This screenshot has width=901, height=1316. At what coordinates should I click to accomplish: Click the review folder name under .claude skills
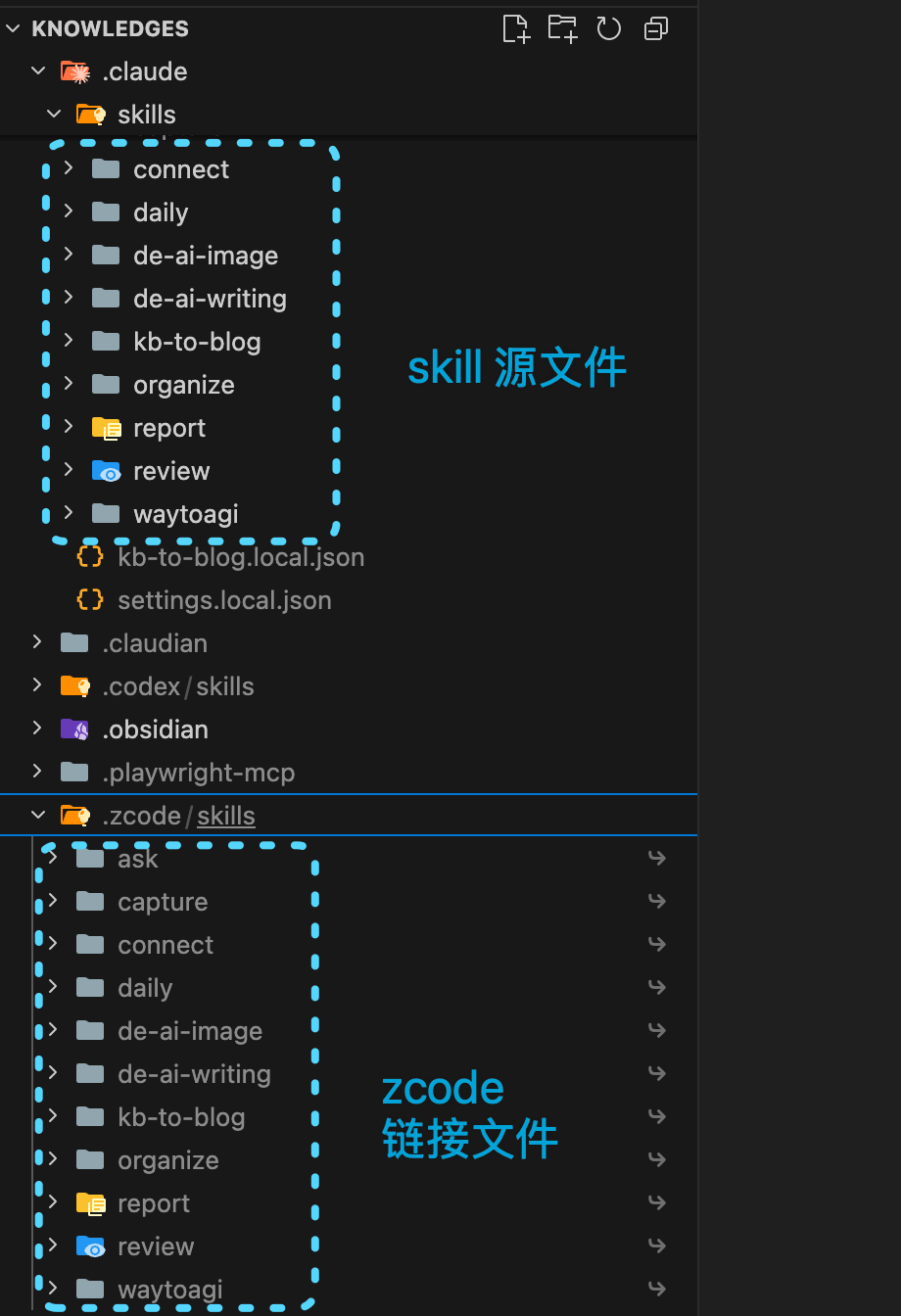pos(171,471)
